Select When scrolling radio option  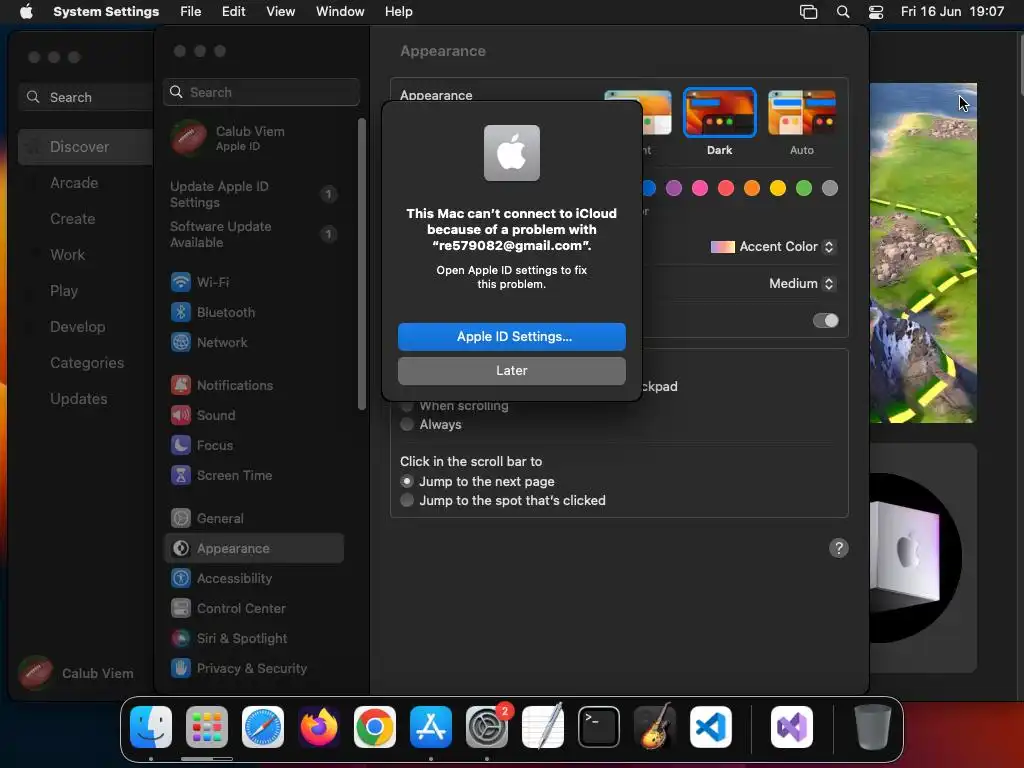coord(407,406)
